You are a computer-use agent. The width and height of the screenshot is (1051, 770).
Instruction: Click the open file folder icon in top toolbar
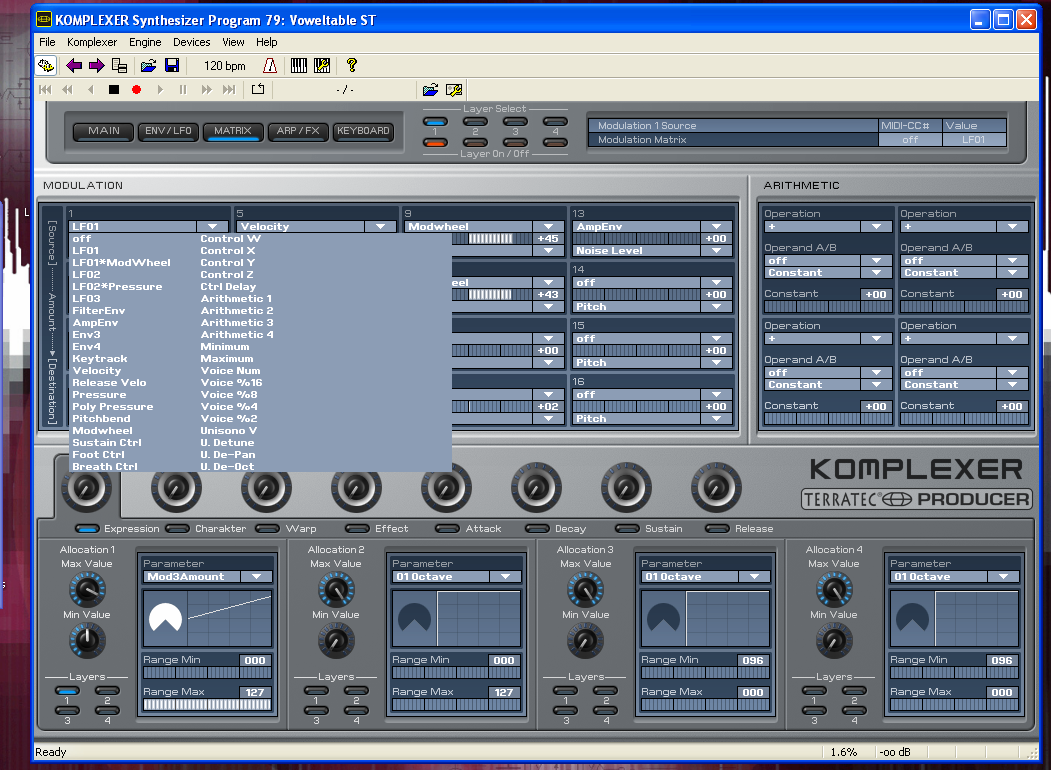point(148,66)
